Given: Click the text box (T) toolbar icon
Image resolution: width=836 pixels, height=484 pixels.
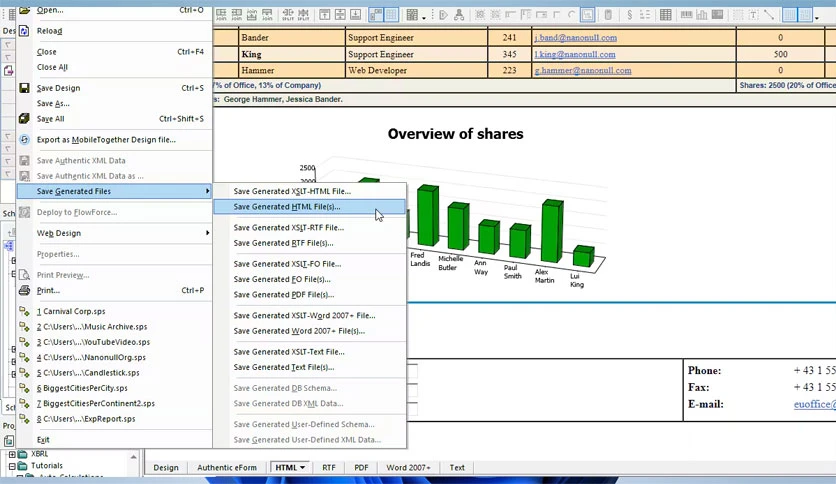Looking at the screenshot, I should [753, 15].
